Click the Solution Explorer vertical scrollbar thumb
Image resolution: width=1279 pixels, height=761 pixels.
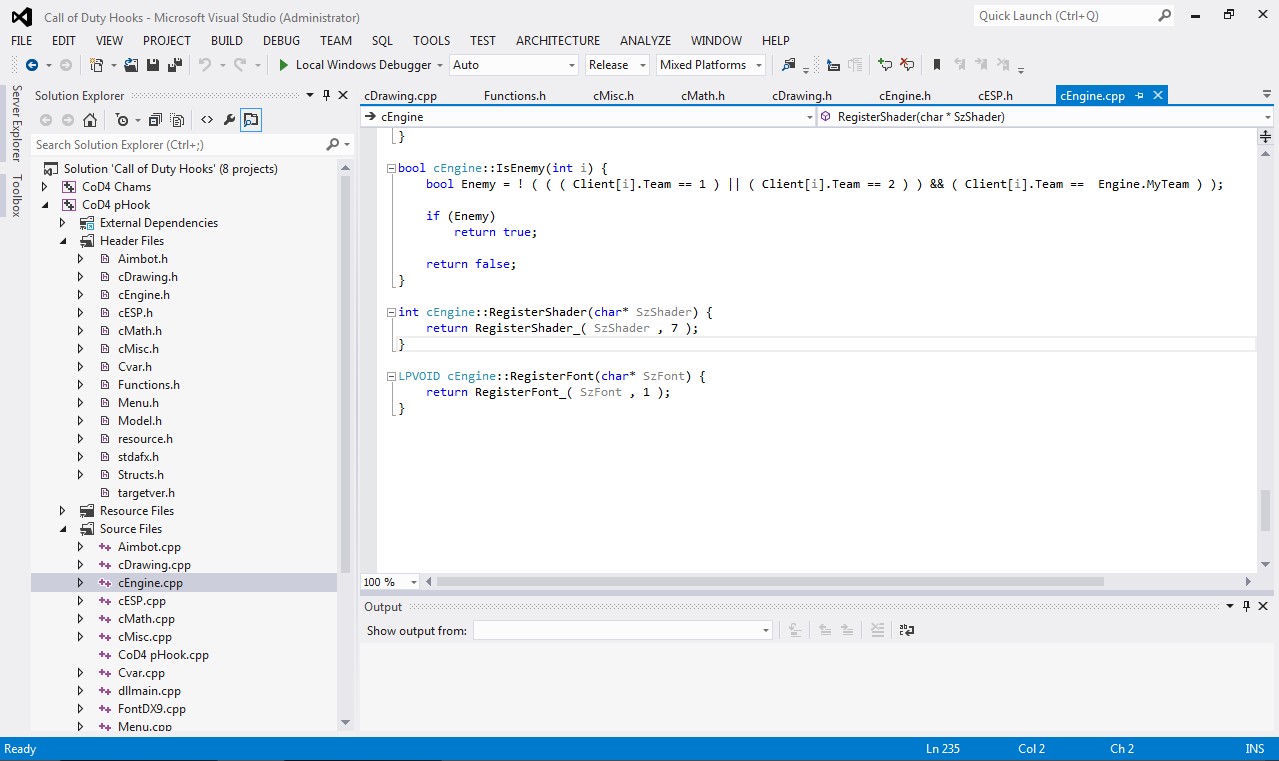tap(346, 375)
